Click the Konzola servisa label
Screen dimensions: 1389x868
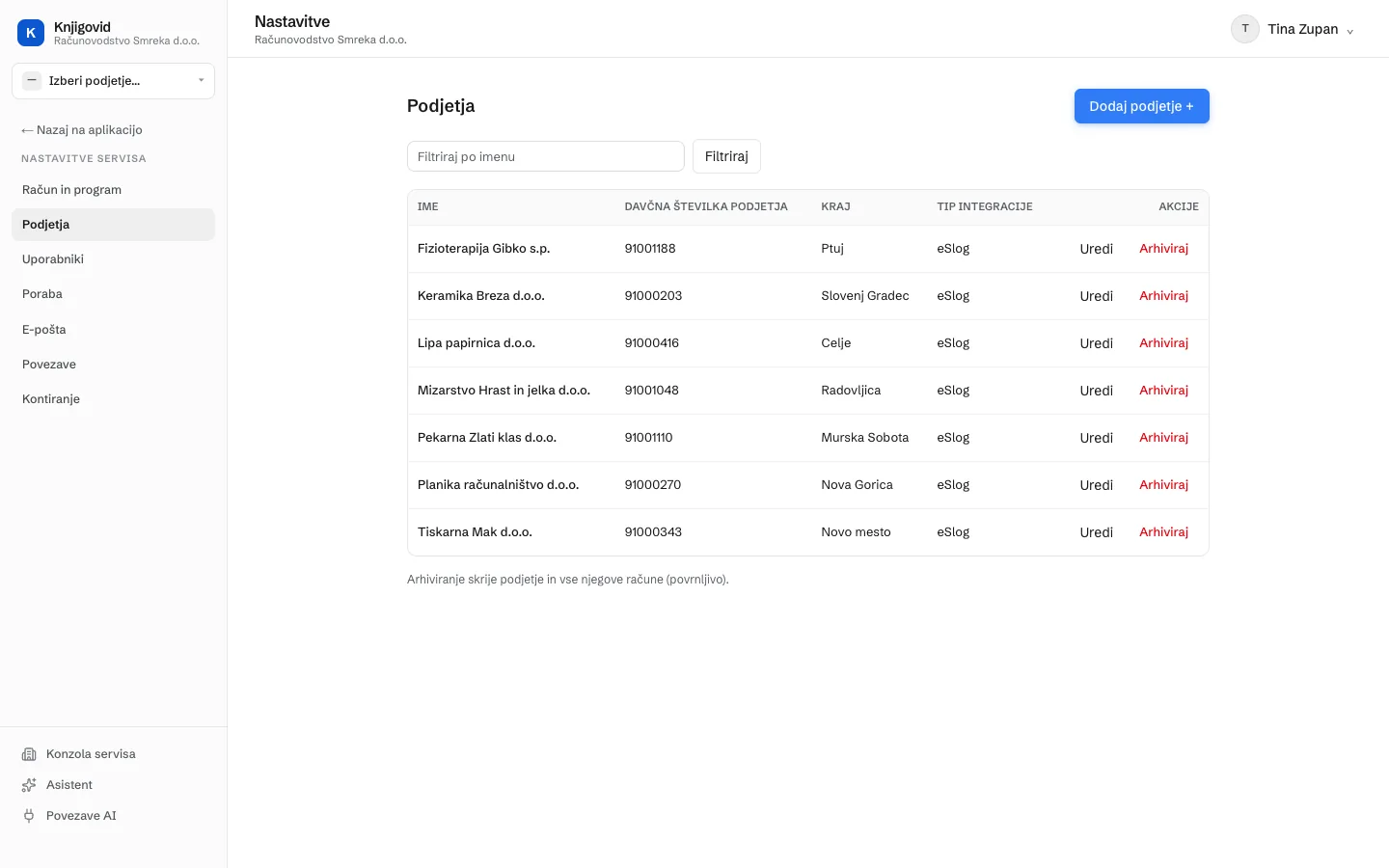(91, 754)
